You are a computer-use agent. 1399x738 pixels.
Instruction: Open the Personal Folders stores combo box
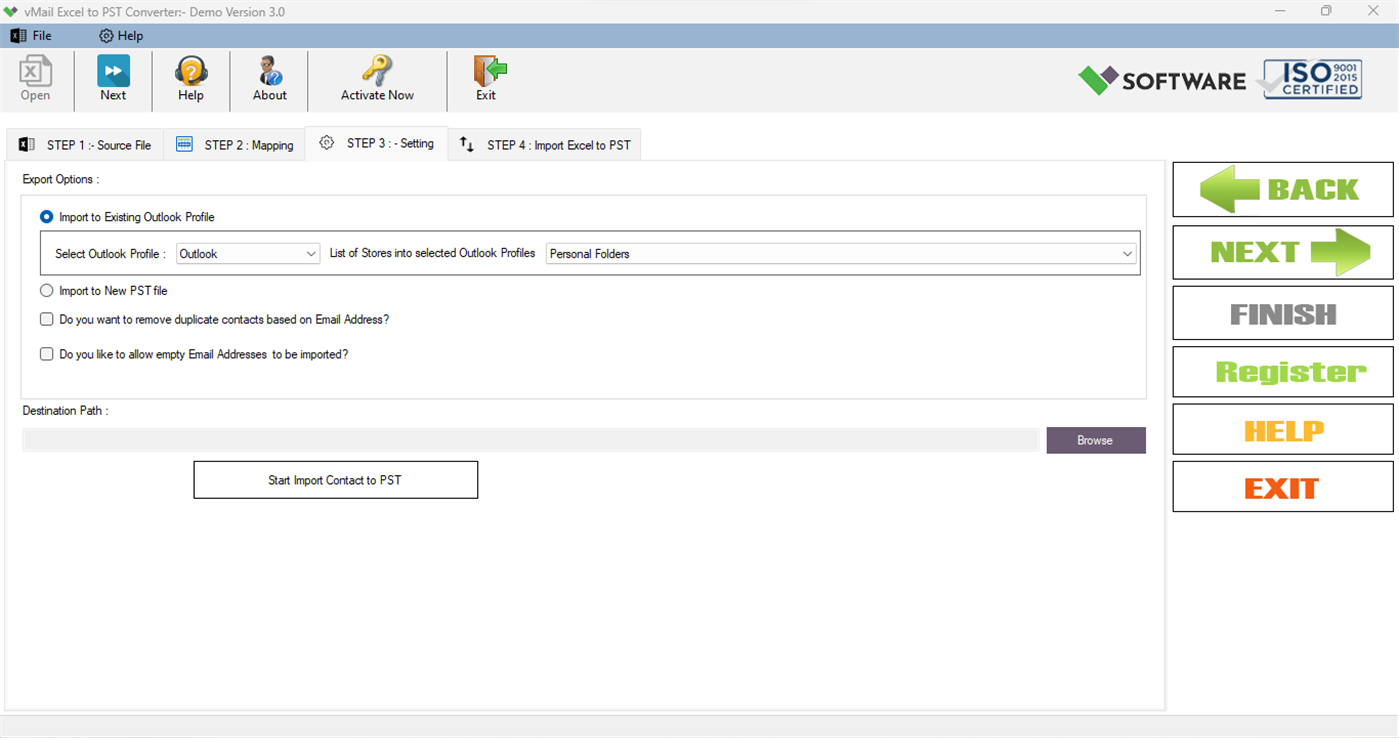[x=840, y=254]
